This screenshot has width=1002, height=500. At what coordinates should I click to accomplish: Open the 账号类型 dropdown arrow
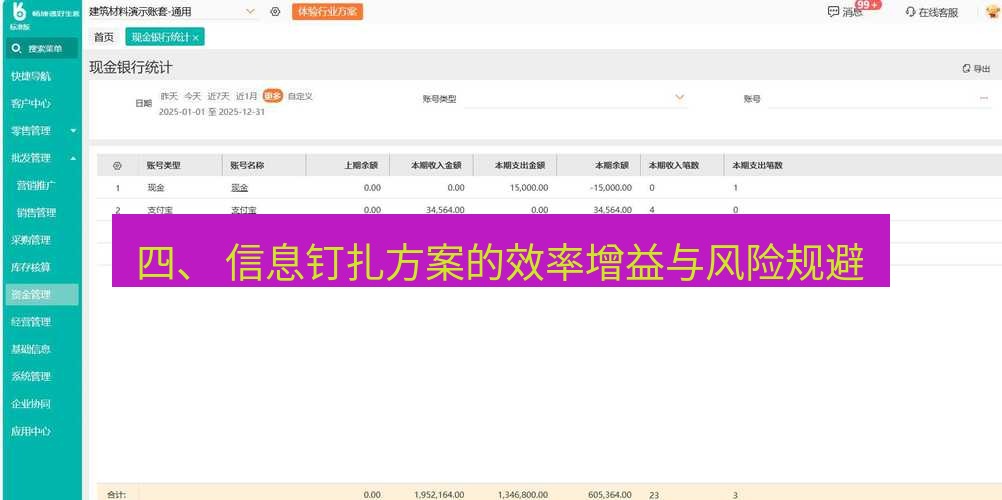coord(679,97)
